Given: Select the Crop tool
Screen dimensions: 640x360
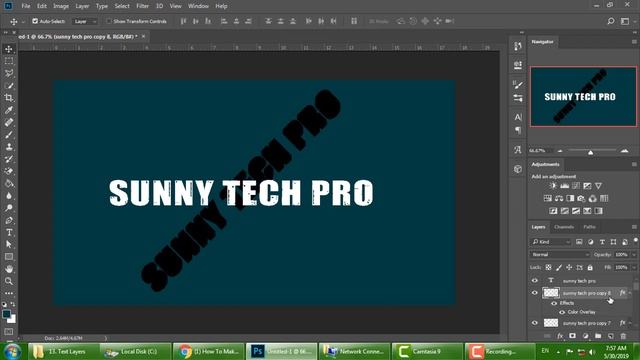Looking at the screenshot, I should pos(9,98).
